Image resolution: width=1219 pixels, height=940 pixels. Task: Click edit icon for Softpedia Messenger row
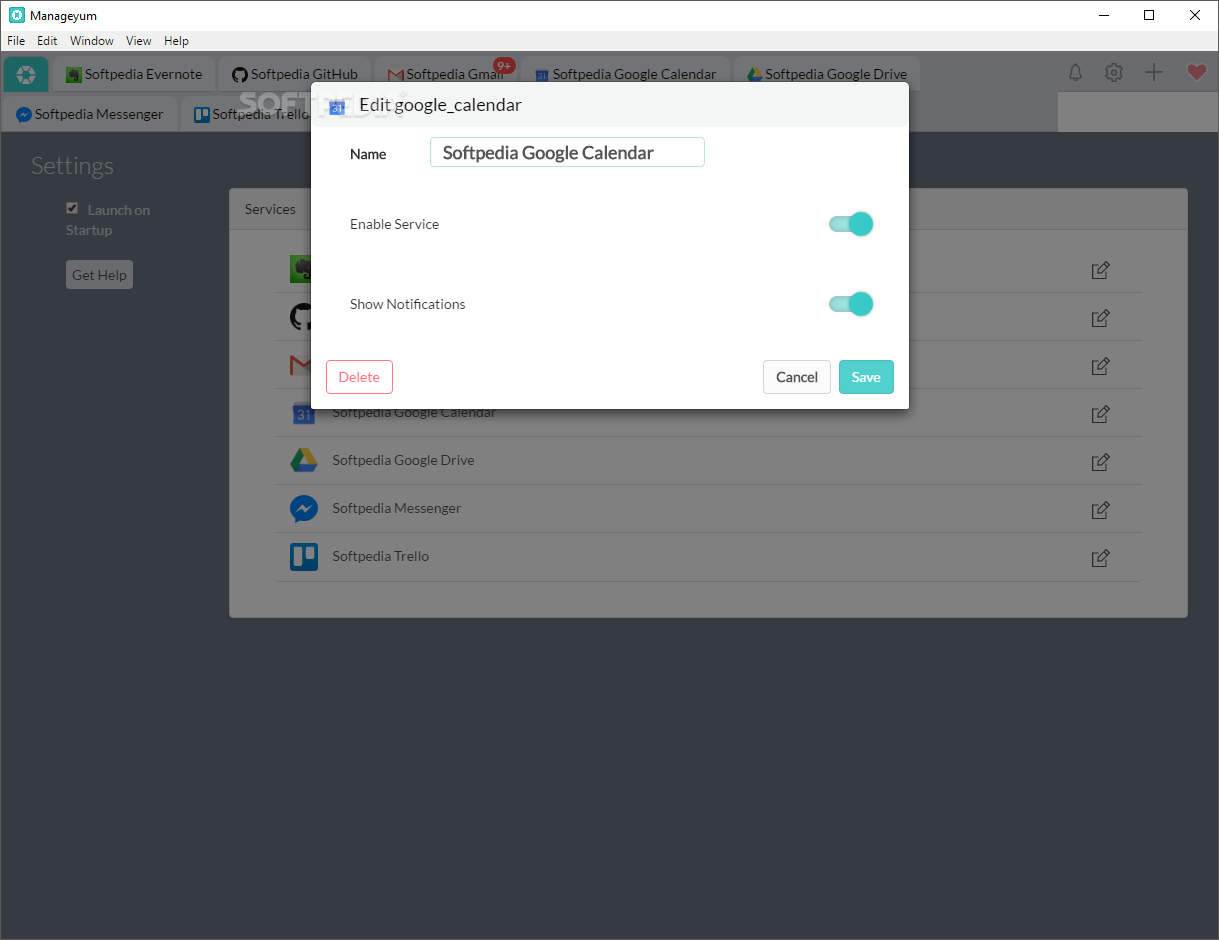click(1100, 510)
